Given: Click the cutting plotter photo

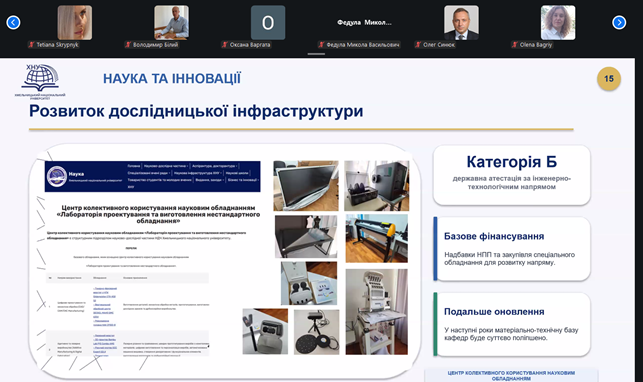Looking at the screenshot, I should (x=376, y=238).
